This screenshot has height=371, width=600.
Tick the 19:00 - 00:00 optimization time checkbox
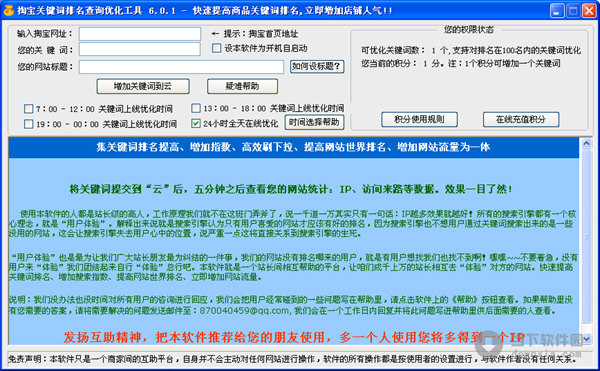click(x=29, y=124)
